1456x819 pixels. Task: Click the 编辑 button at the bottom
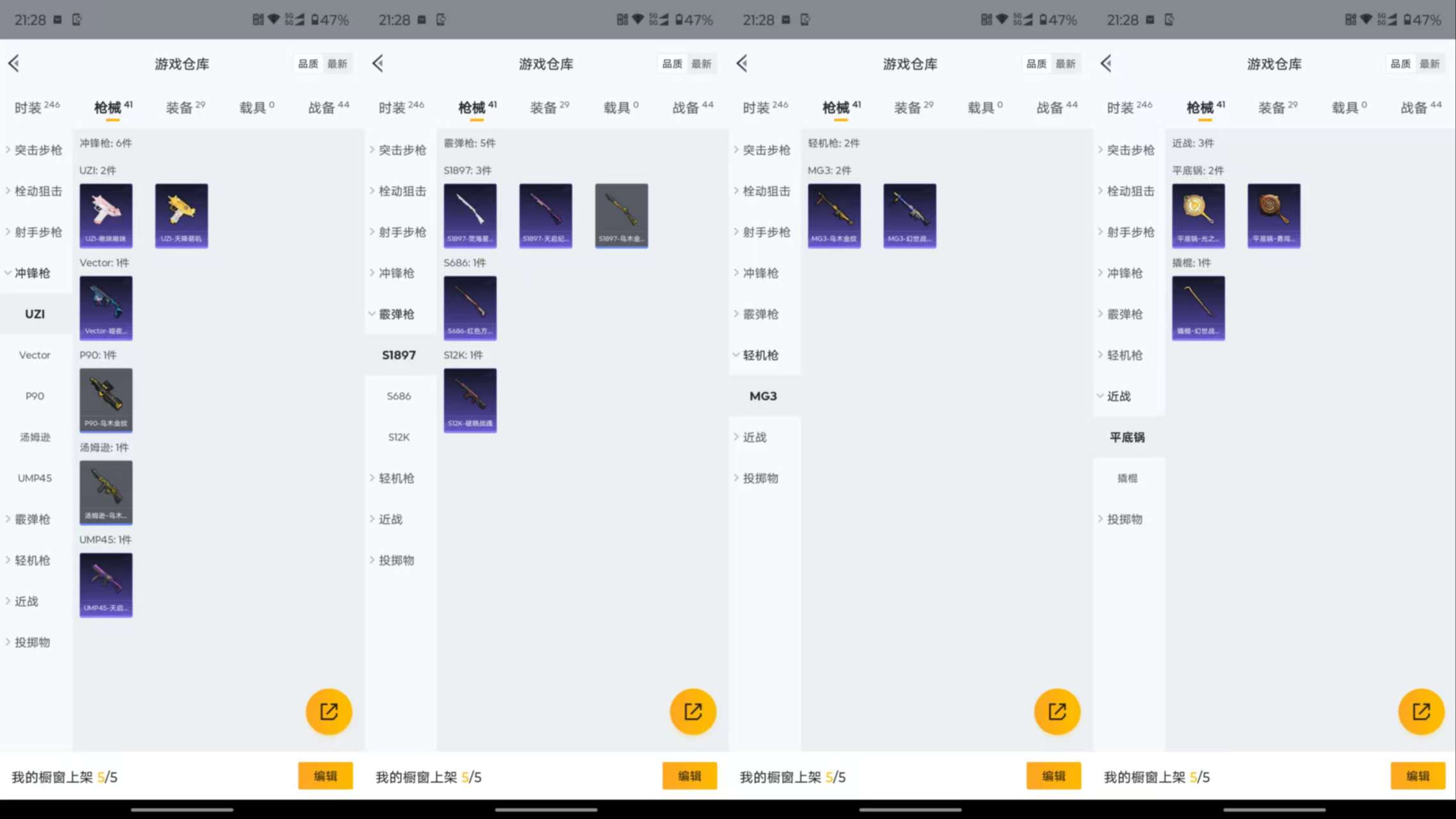[325, 775]
